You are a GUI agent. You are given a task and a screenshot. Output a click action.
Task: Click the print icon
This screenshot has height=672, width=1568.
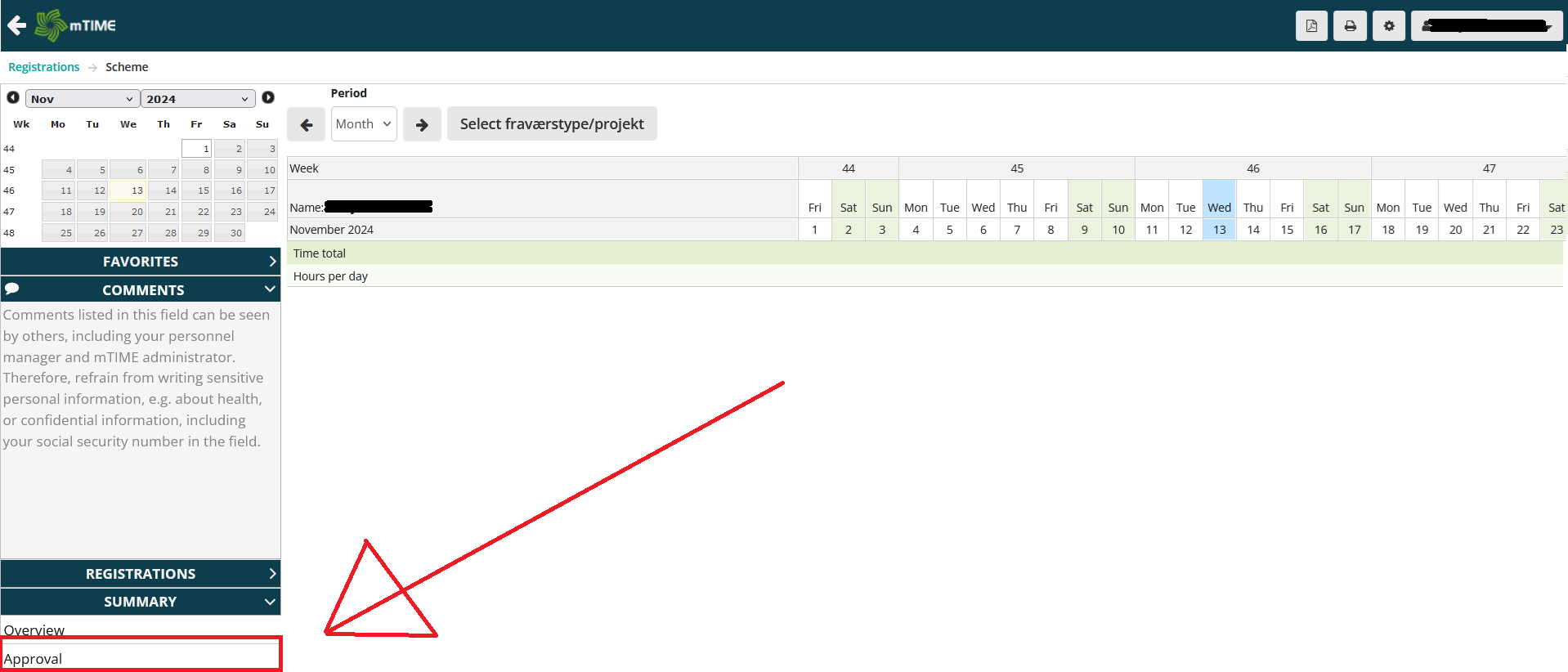click(x=1350, y=26)
